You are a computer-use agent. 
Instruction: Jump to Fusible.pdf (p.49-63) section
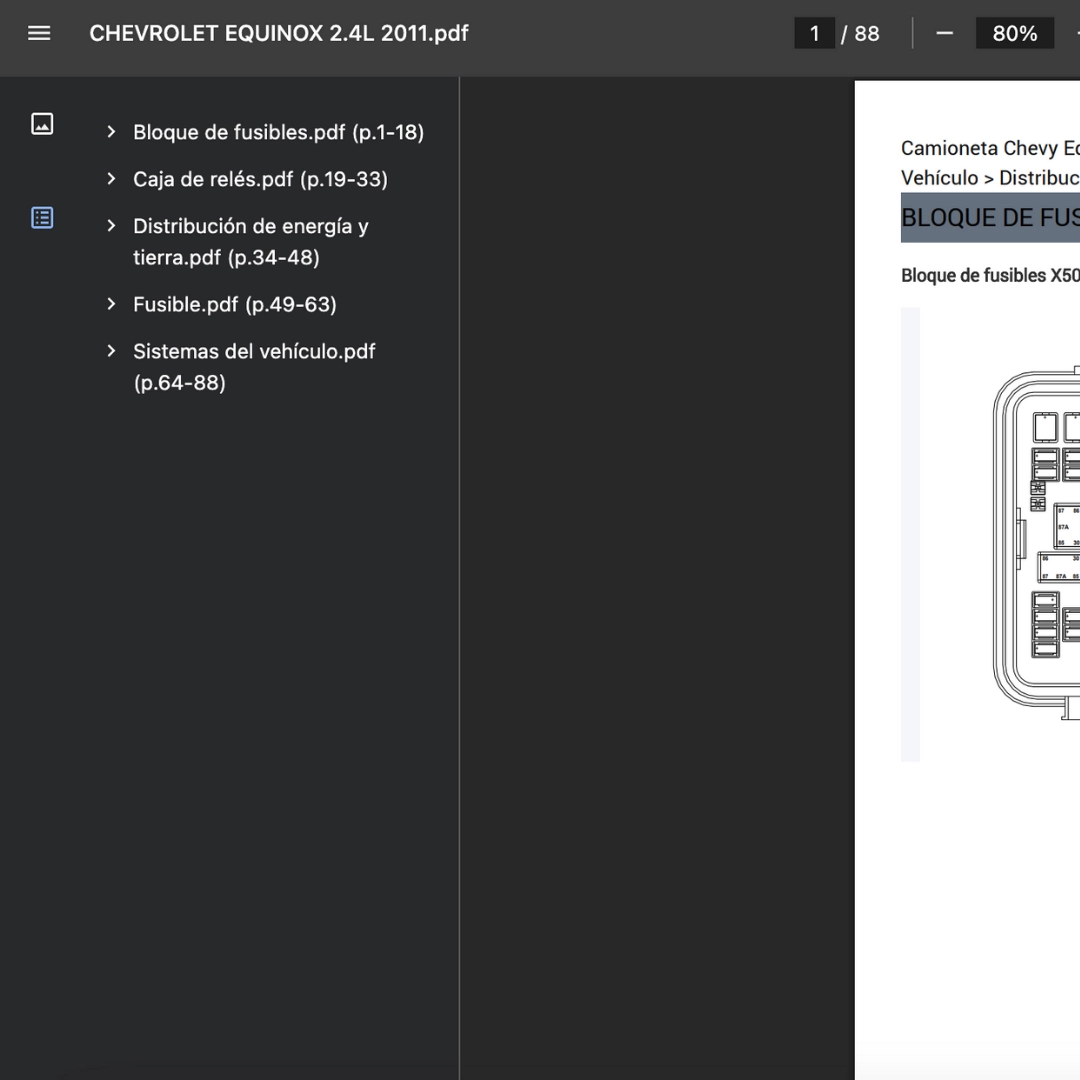(235, 304)
